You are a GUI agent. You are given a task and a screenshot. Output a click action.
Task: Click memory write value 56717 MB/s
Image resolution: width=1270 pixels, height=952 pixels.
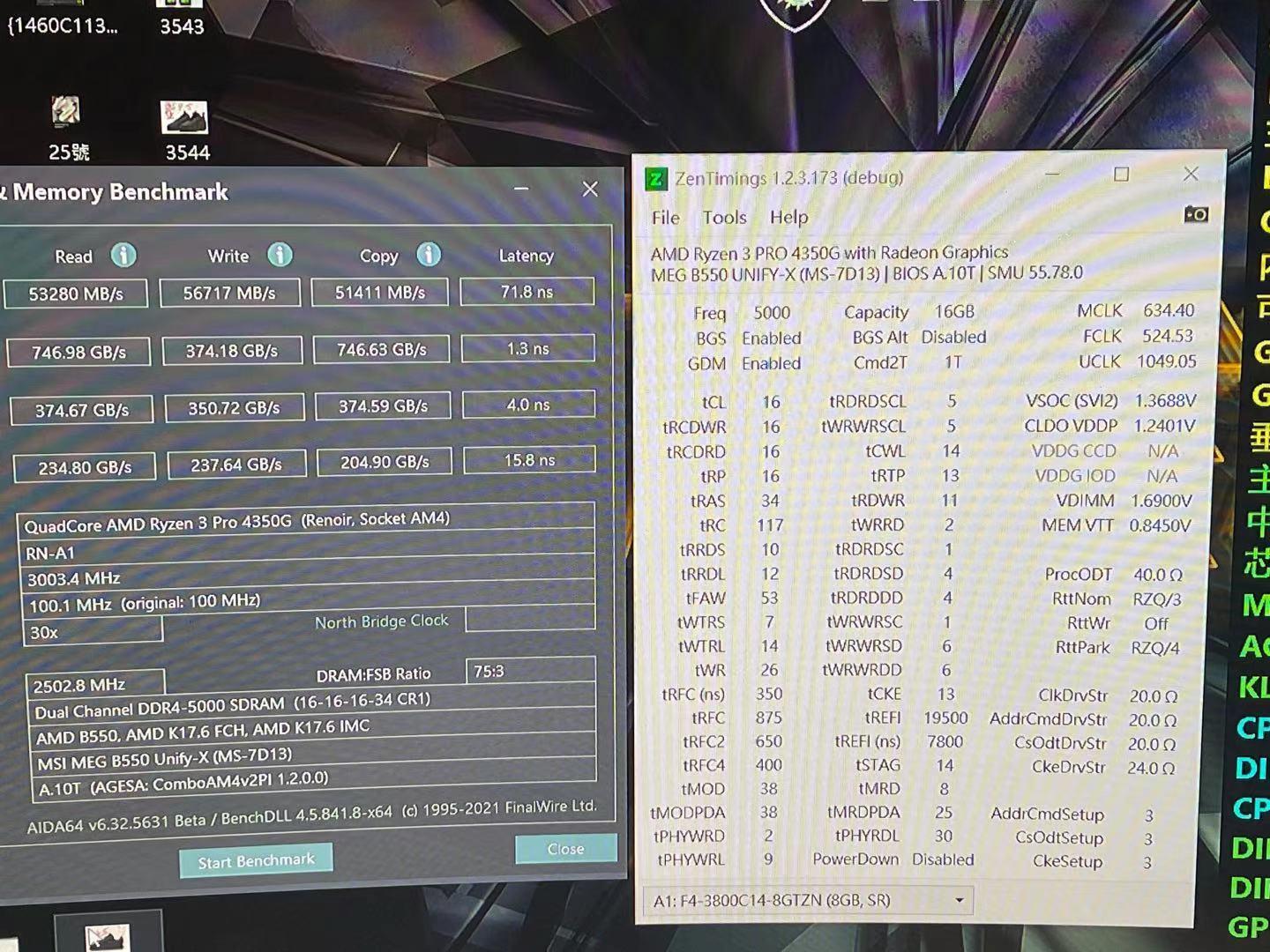[x=229, y=293]
